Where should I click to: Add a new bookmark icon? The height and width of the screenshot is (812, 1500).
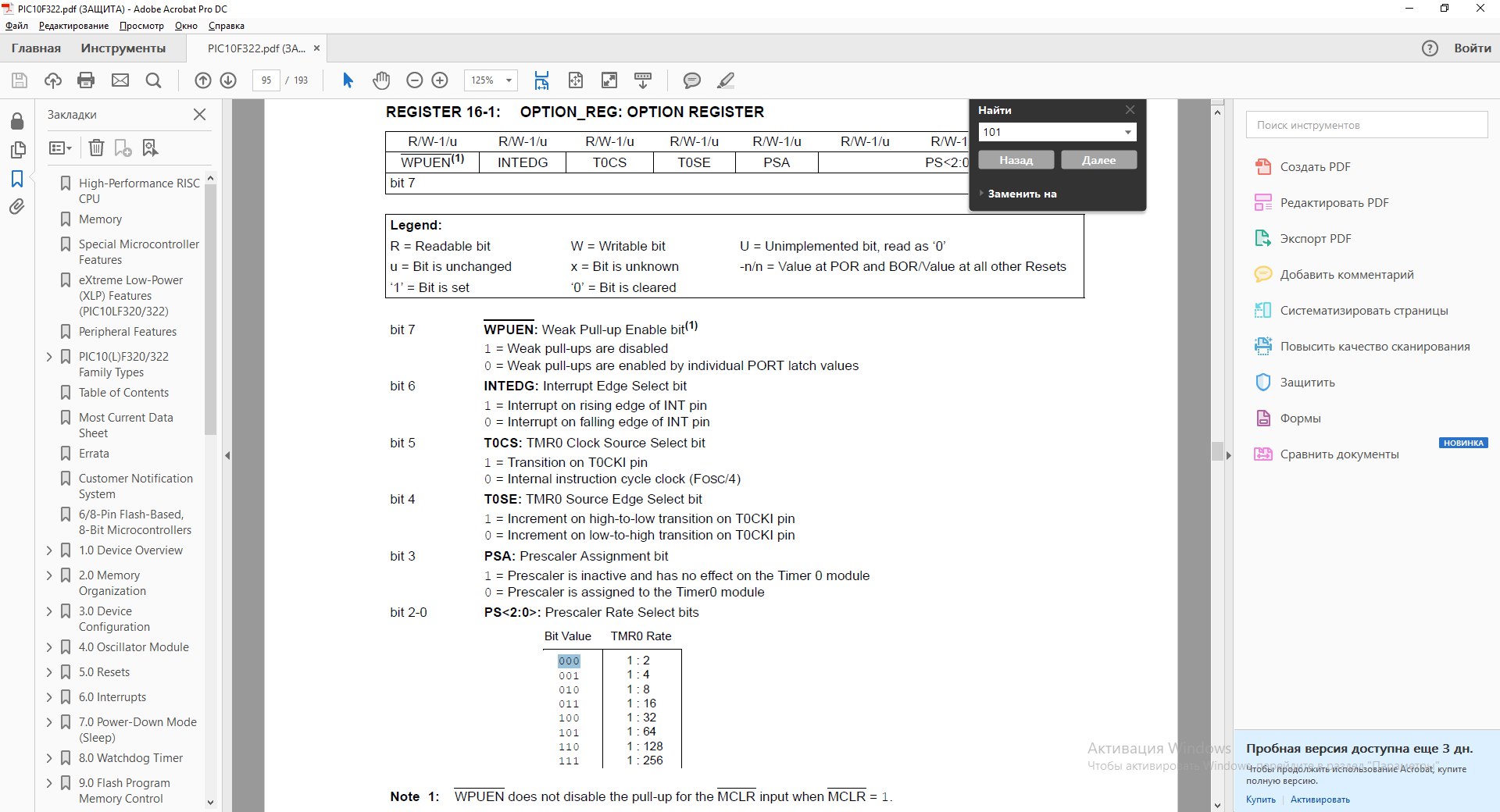coord(123,148)
